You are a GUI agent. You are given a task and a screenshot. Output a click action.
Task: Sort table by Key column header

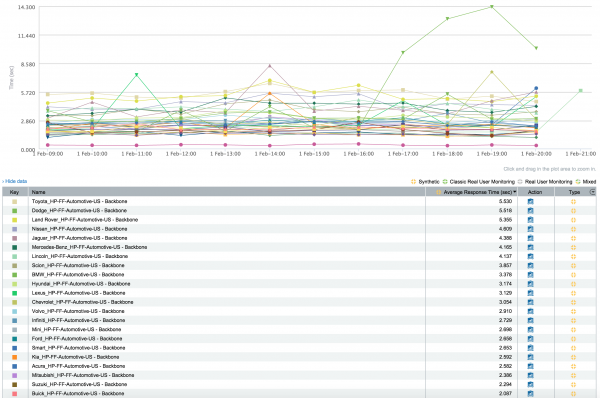[x=14, y=192]
